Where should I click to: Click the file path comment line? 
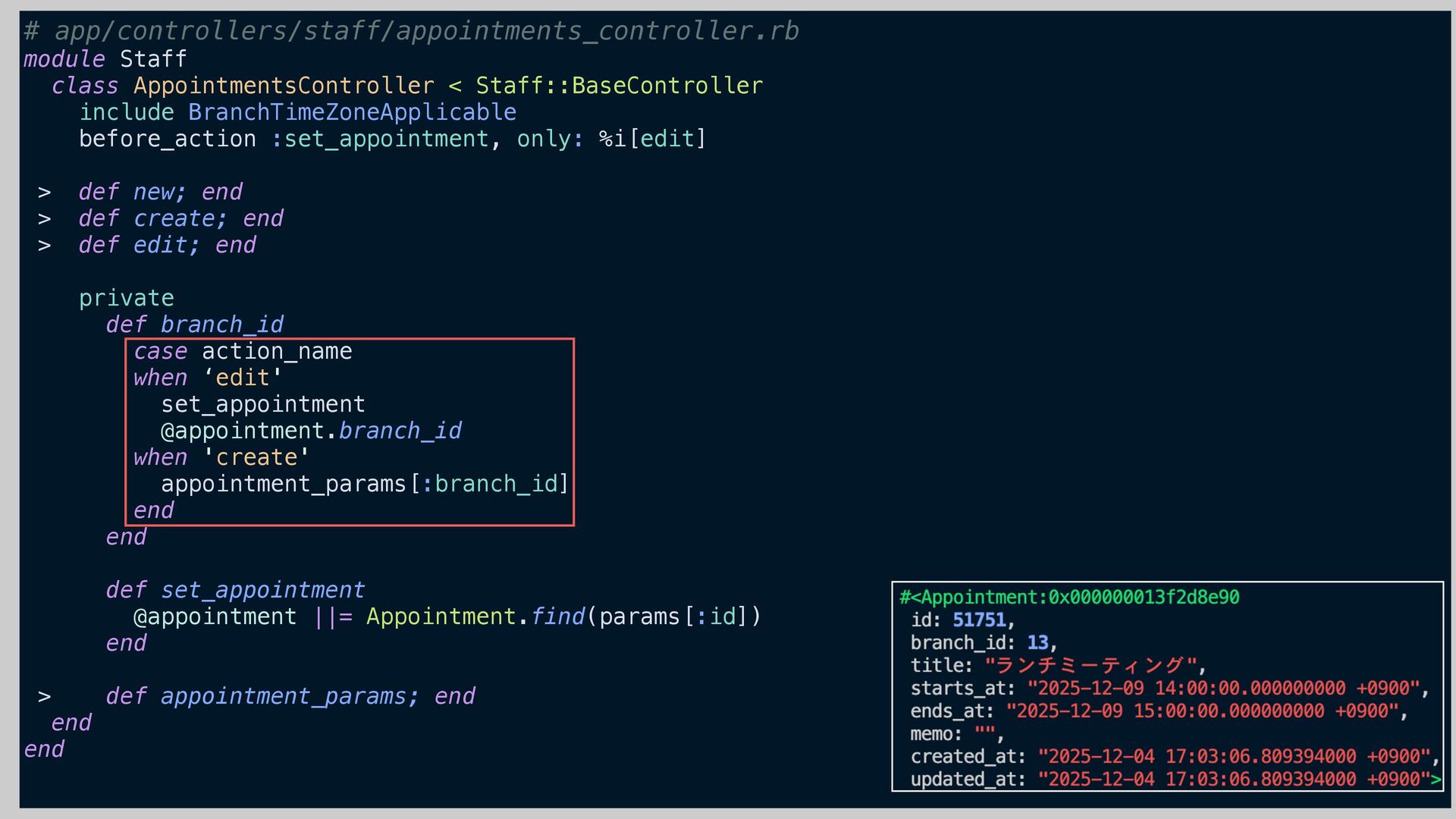tap(411, 31)
